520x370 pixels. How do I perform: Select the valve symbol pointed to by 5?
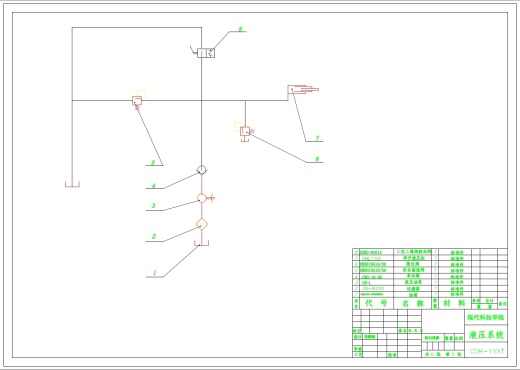coord(137,100)
